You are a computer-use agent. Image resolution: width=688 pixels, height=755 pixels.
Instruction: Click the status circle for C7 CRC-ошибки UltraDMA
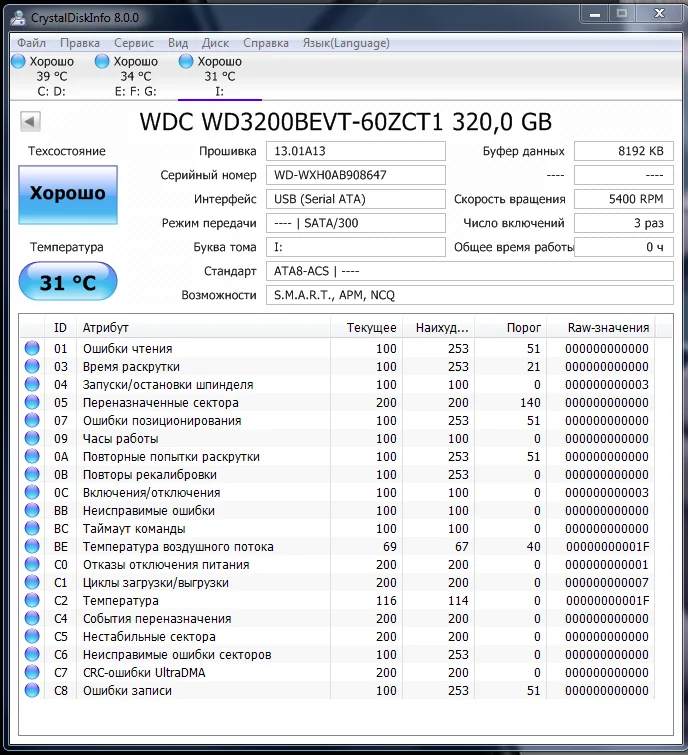[32, 672]
